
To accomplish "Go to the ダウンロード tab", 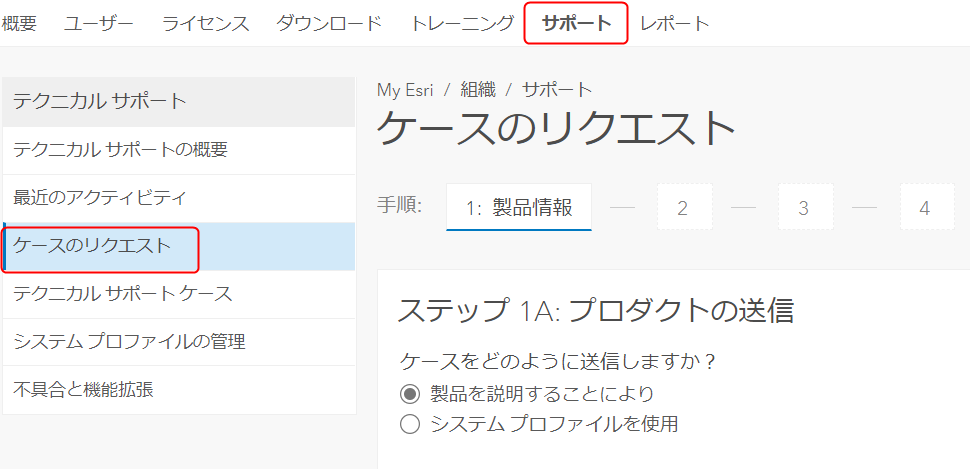I will click(329, 24).
